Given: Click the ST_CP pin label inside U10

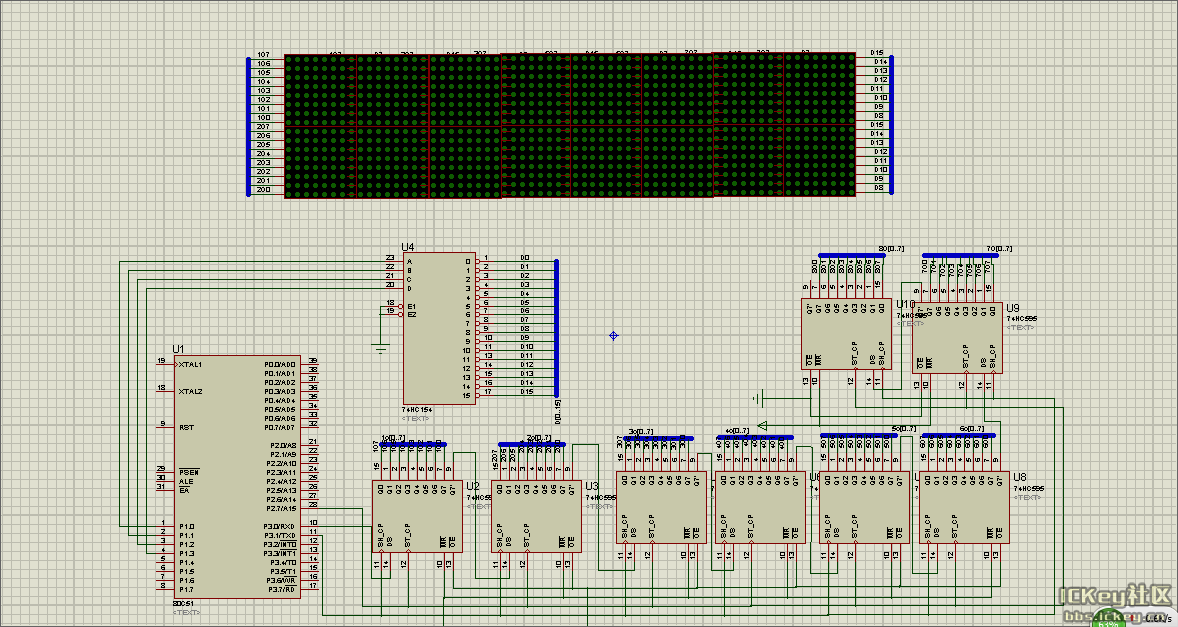Looking at the screenshot, I should point(854,354).
